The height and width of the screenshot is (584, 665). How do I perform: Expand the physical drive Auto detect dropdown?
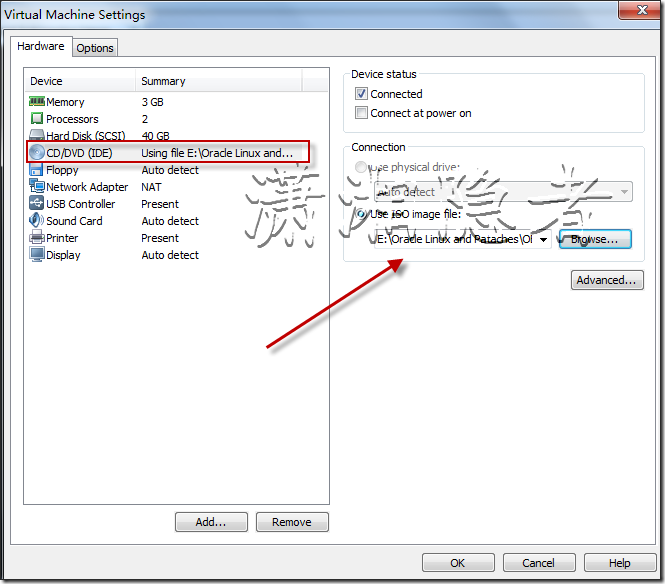(624, 192)
